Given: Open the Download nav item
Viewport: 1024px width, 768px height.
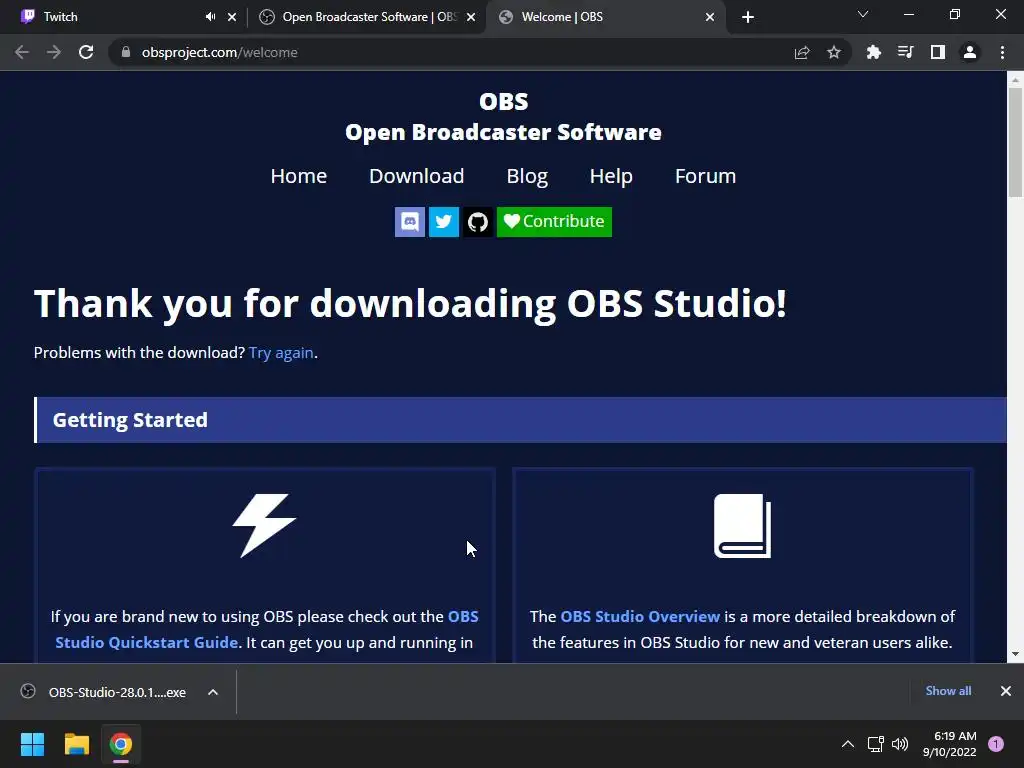Looking at the screenshot, I should point(417,176).
